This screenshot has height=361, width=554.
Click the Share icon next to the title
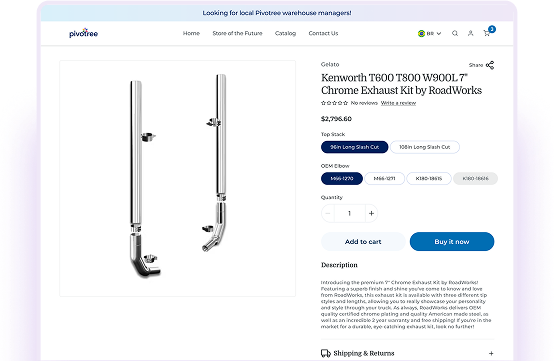pos(490,65)
